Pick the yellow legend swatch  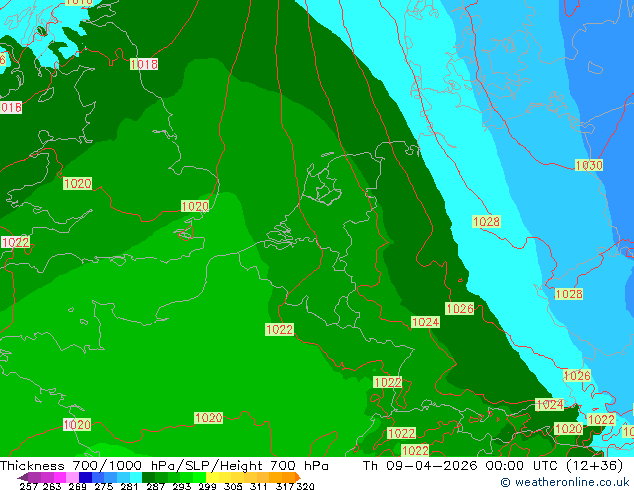click(212, 477)
